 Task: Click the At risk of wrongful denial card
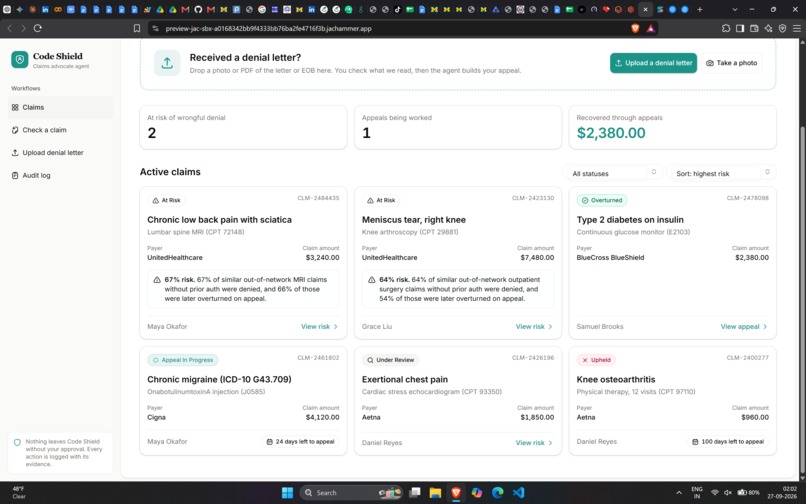(x=243, y=128)
